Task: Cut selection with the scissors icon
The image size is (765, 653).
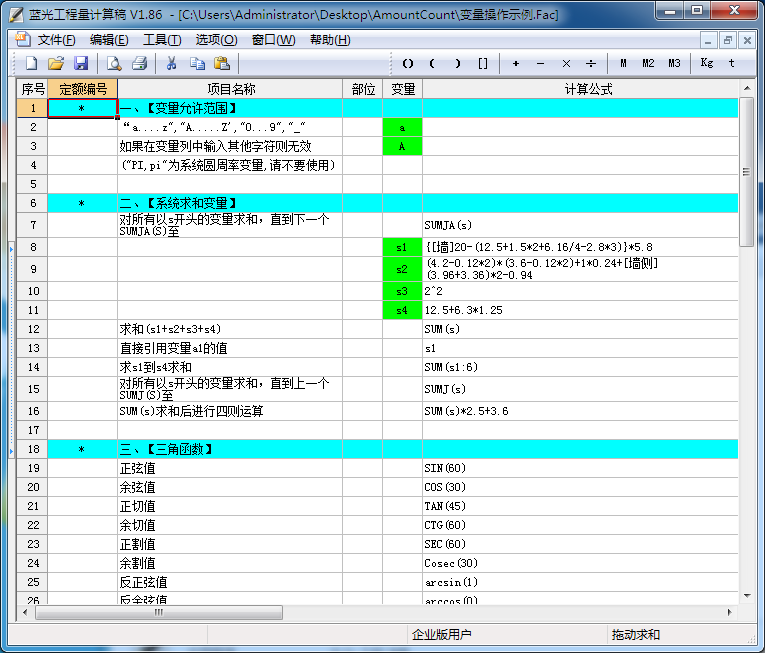Action: [x=171, y=63]
